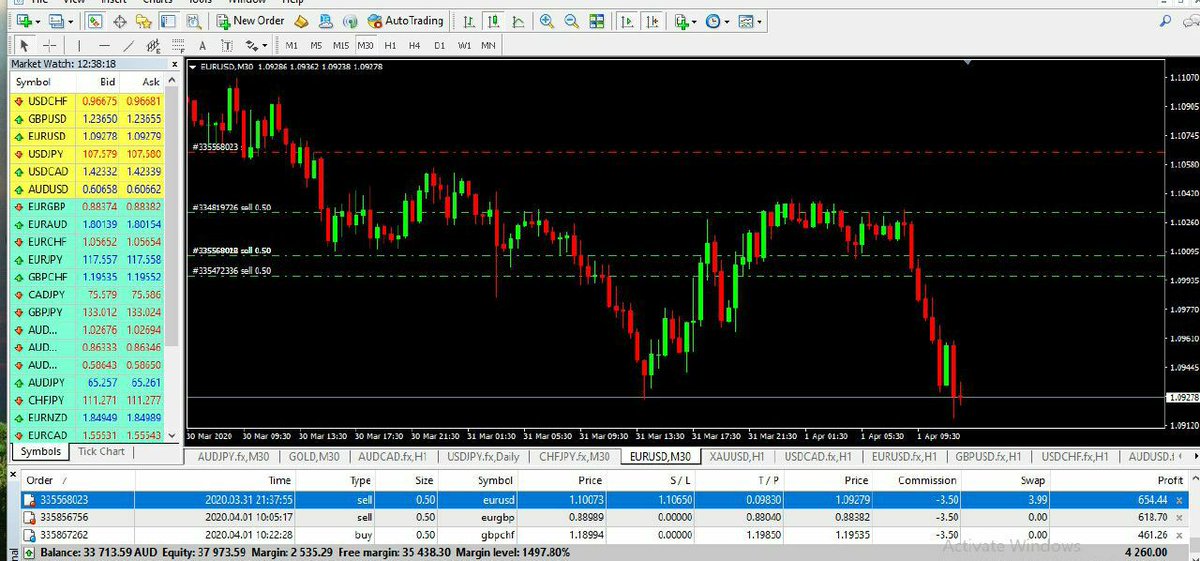Switch to M15 timeframe
1200x561 pixels.
341,46
